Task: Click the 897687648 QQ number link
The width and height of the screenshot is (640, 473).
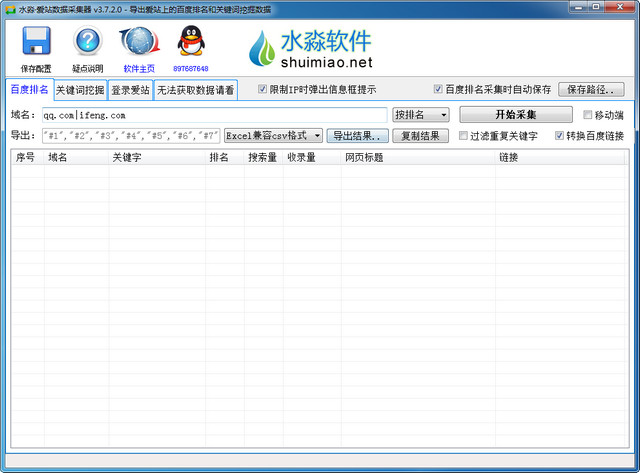Action: tap(191, 69)
